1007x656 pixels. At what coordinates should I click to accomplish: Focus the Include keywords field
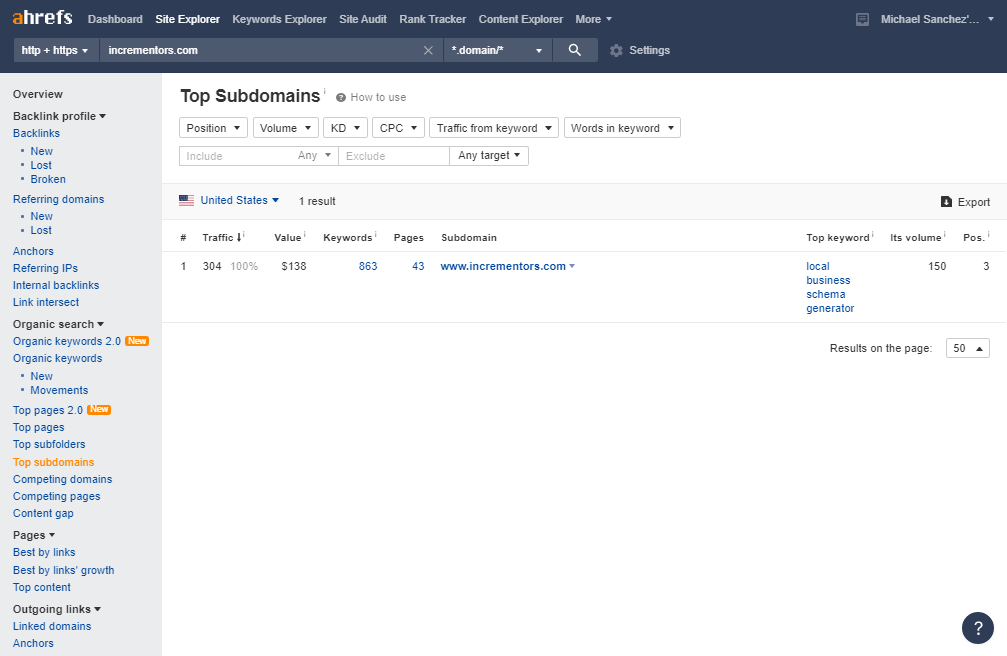click(x=236, y=155)
